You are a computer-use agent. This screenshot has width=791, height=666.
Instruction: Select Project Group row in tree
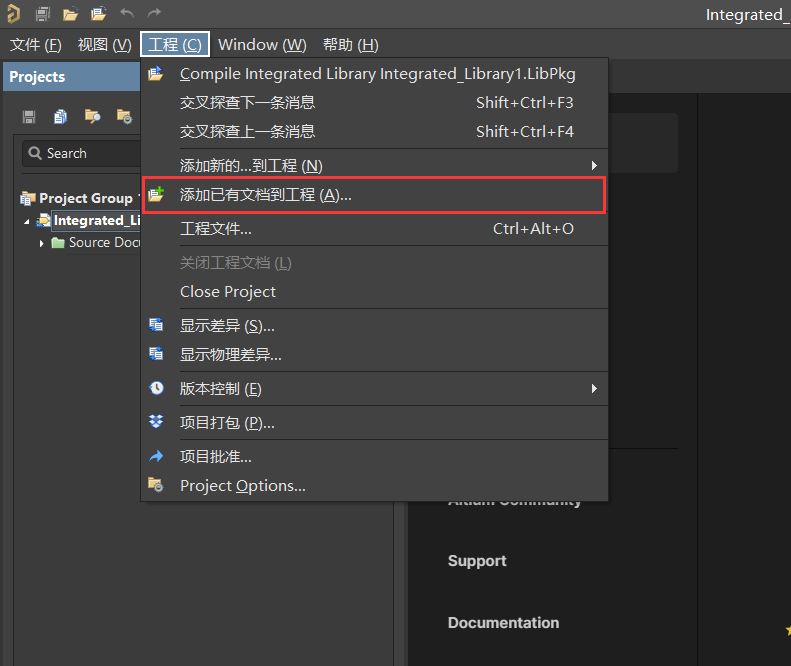(80, 198)
